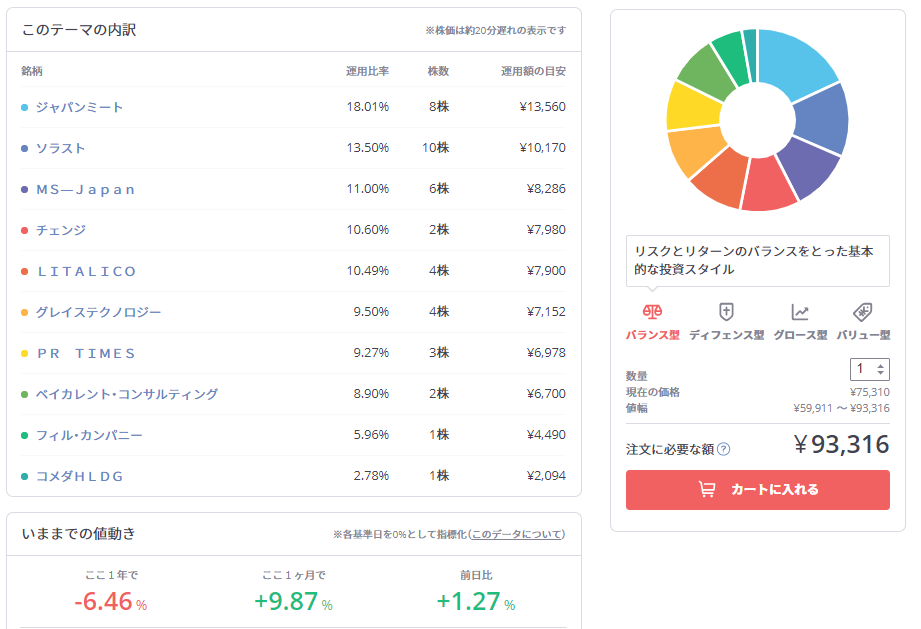The image size is (921, 629).
Task: Select the バリュー型 price tag icon
Action: [x=862, y=312]
